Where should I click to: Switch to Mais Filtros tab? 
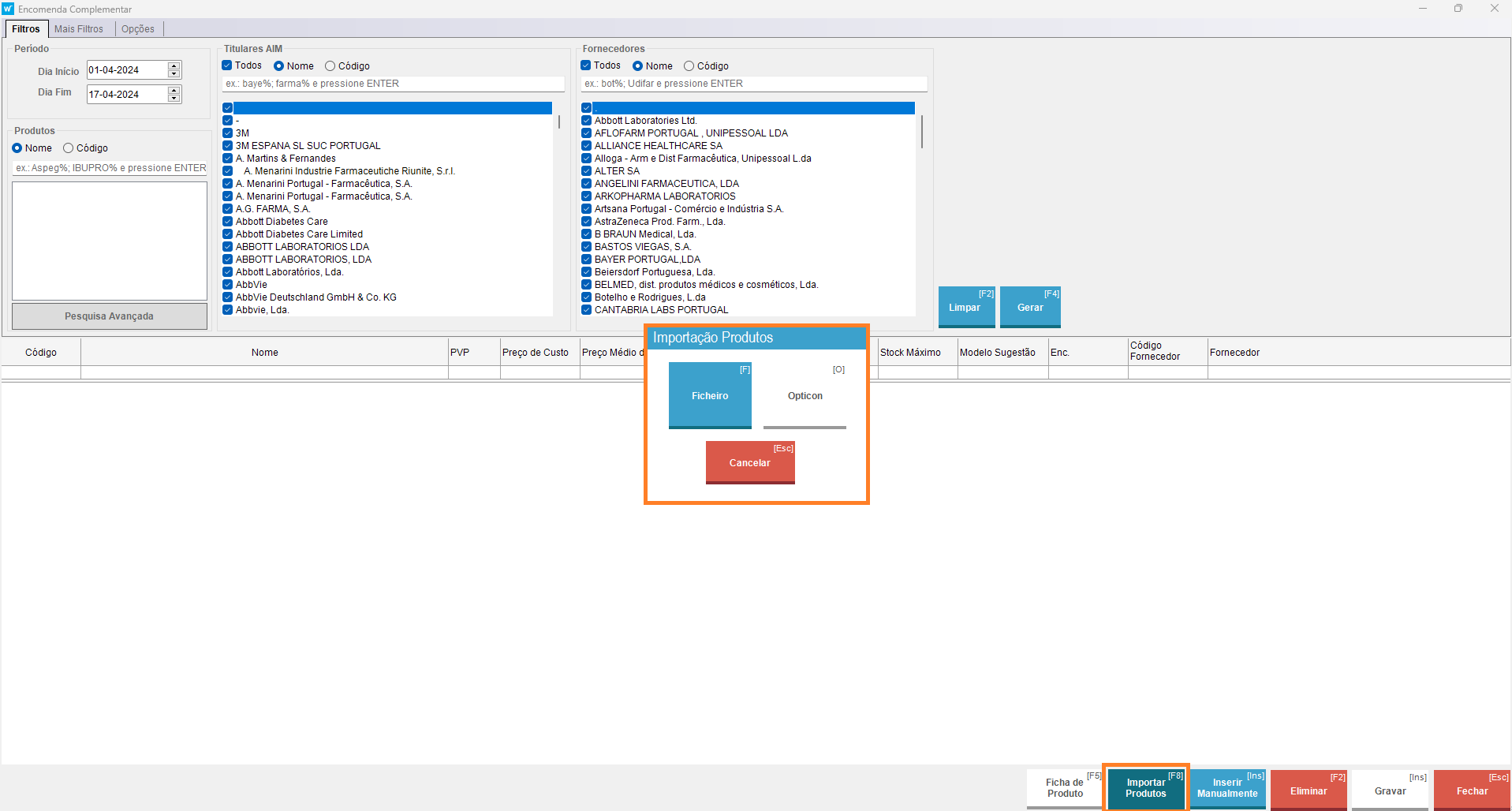tap(79, 29)
